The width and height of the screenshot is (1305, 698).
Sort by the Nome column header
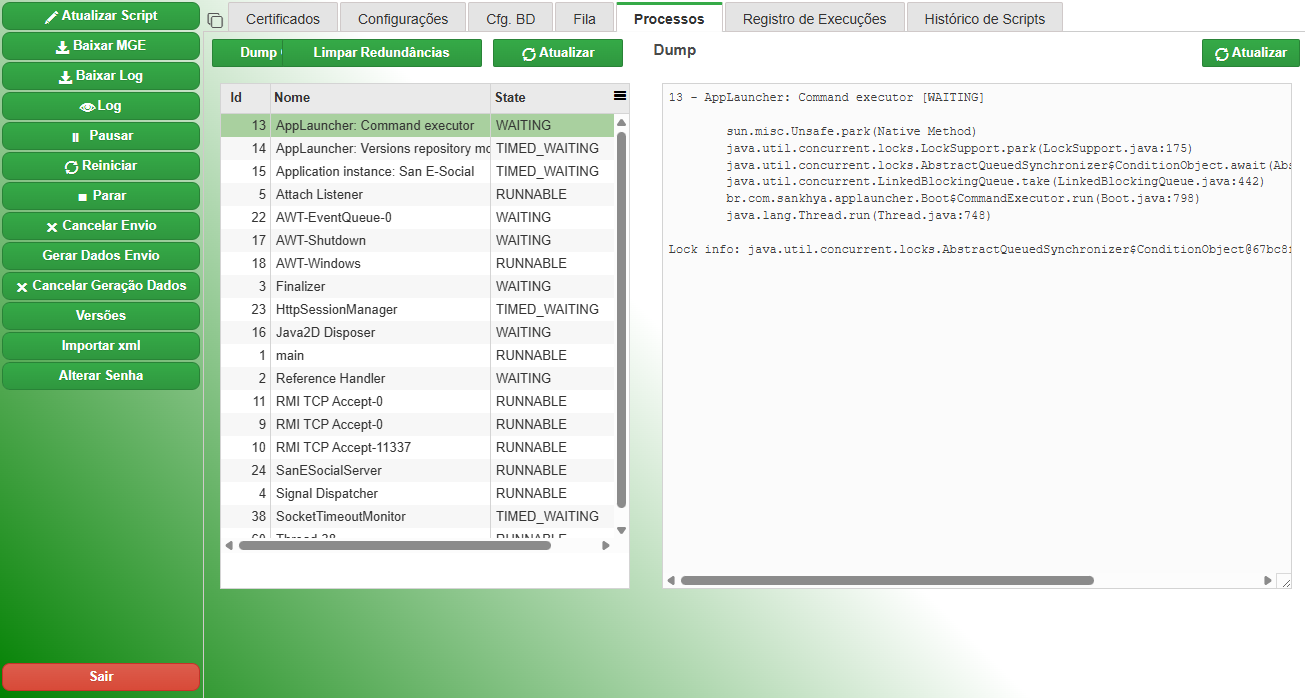tap(380, 98)
